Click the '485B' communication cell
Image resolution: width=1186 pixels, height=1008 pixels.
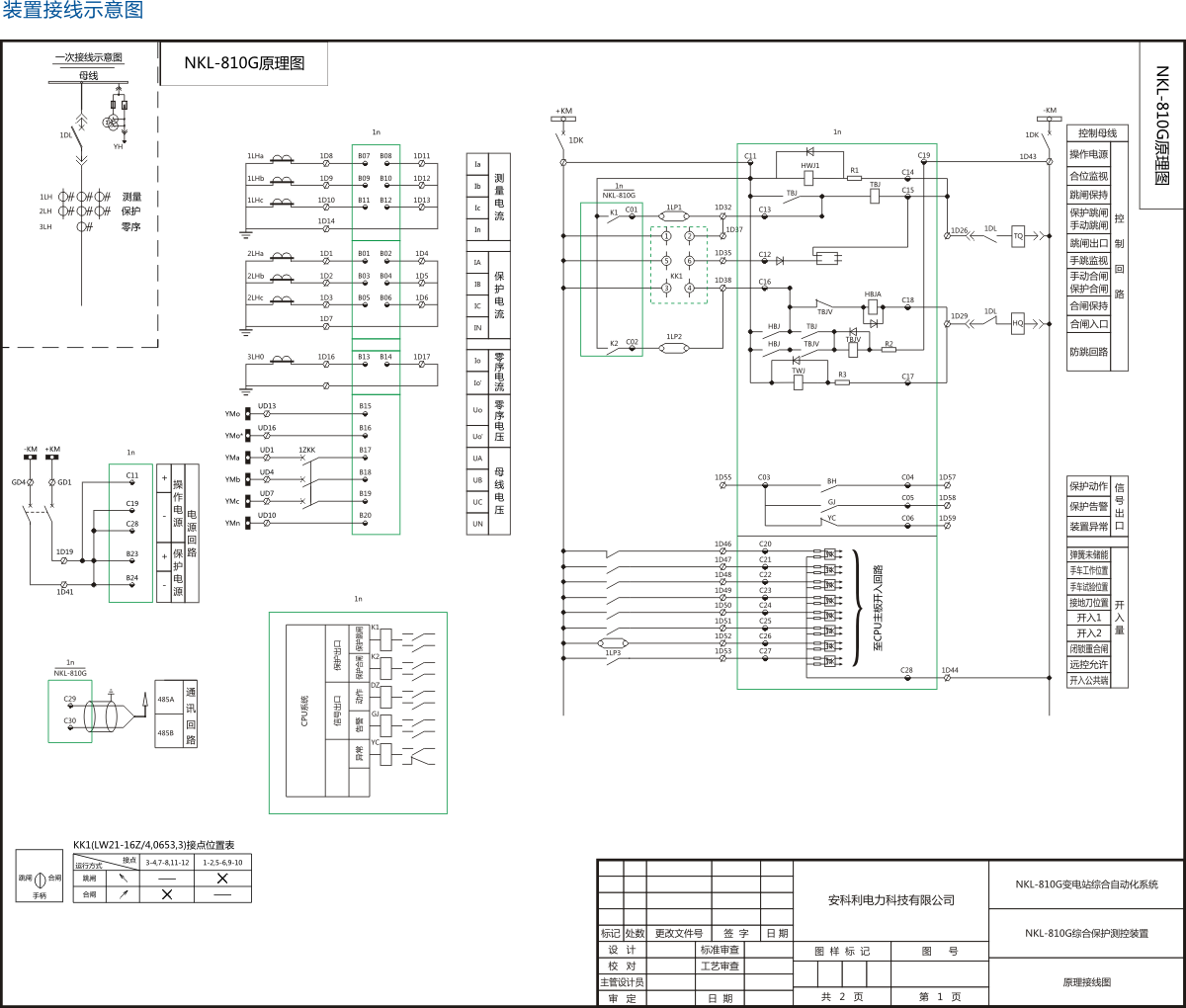coord(166,733)
